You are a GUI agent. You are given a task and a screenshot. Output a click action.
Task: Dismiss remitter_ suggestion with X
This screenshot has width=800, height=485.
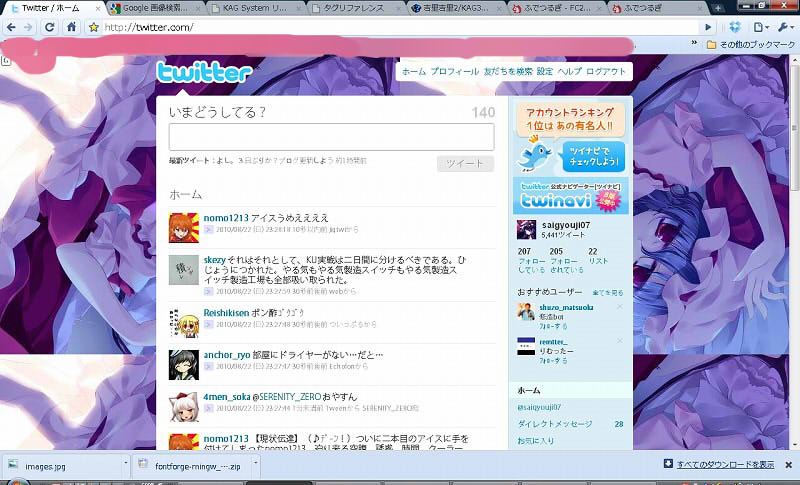(619, 341)
